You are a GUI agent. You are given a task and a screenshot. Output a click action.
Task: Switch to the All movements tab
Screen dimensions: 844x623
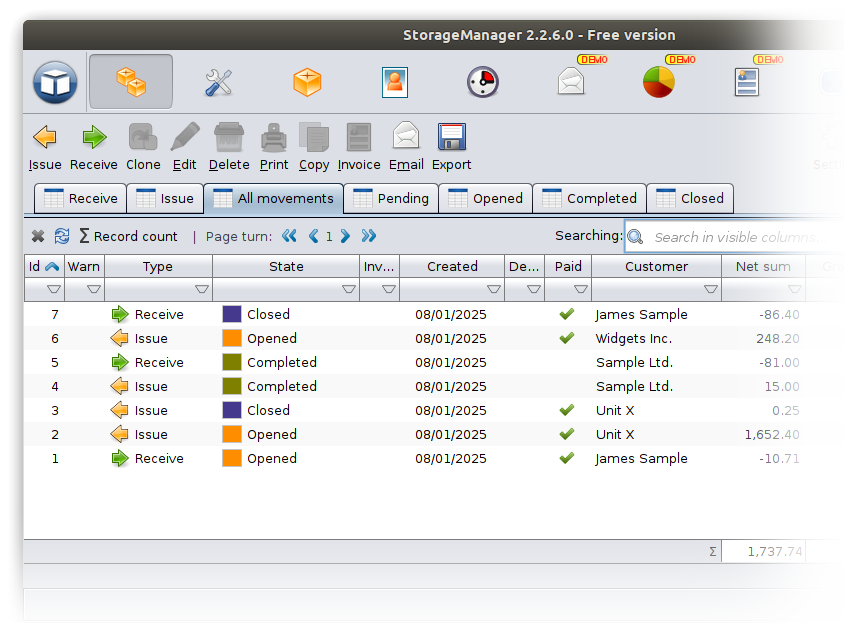[x=273, y=198]
